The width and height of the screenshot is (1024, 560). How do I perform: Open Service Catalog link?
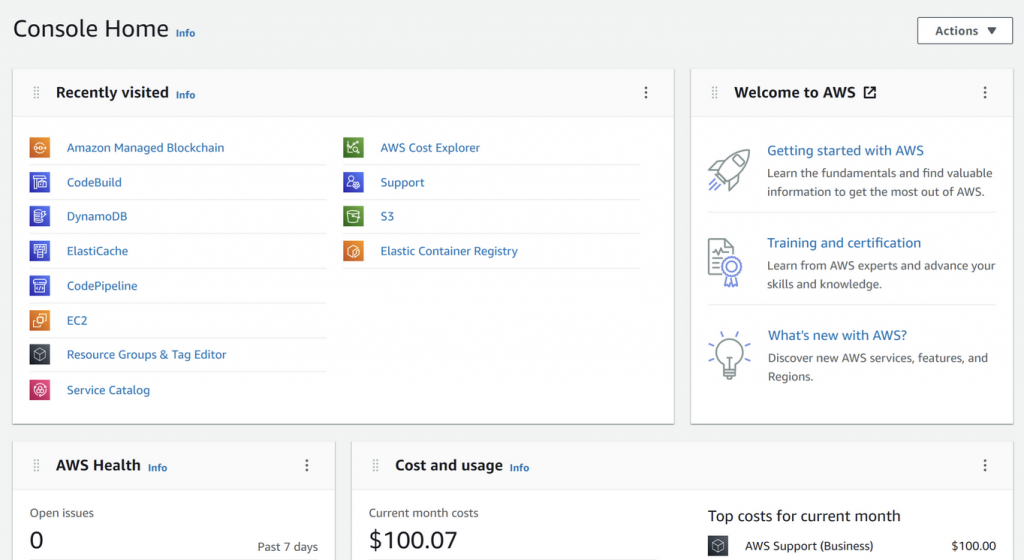pos(108,390)
